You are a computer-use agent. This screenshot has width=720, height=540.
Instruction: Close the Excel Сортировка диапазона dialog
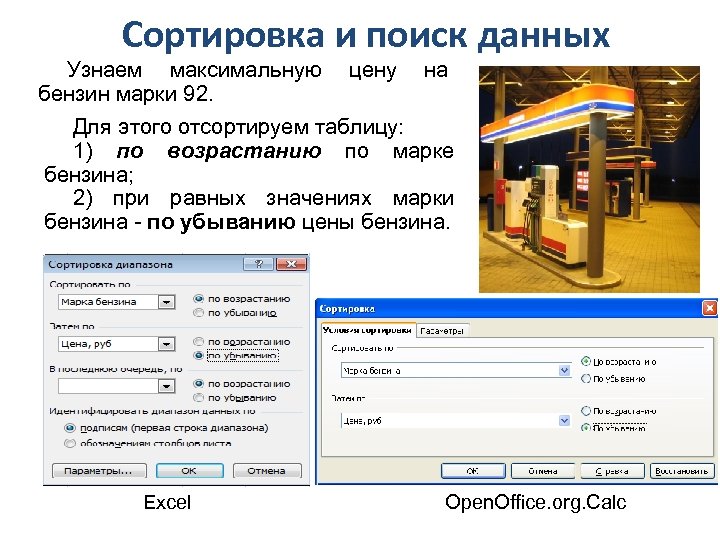click(291, 264)
